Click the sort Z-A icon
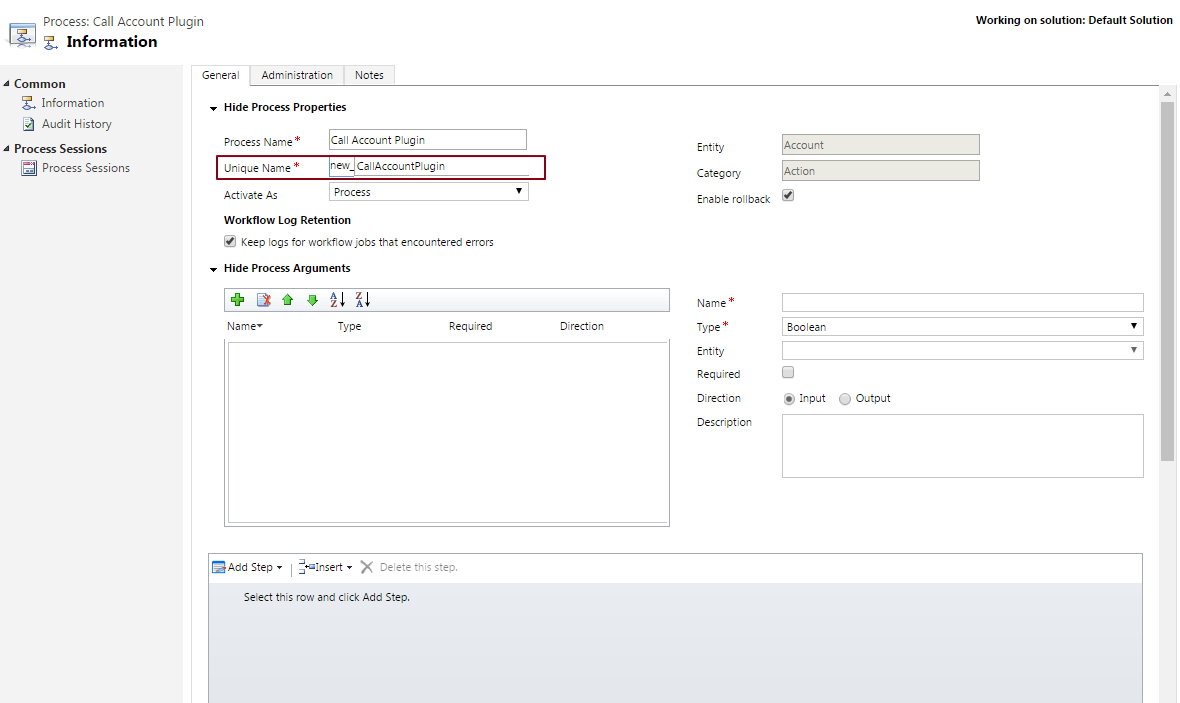Image resolution: width=1180 pixels, height=703 pixels. (364, 299)
